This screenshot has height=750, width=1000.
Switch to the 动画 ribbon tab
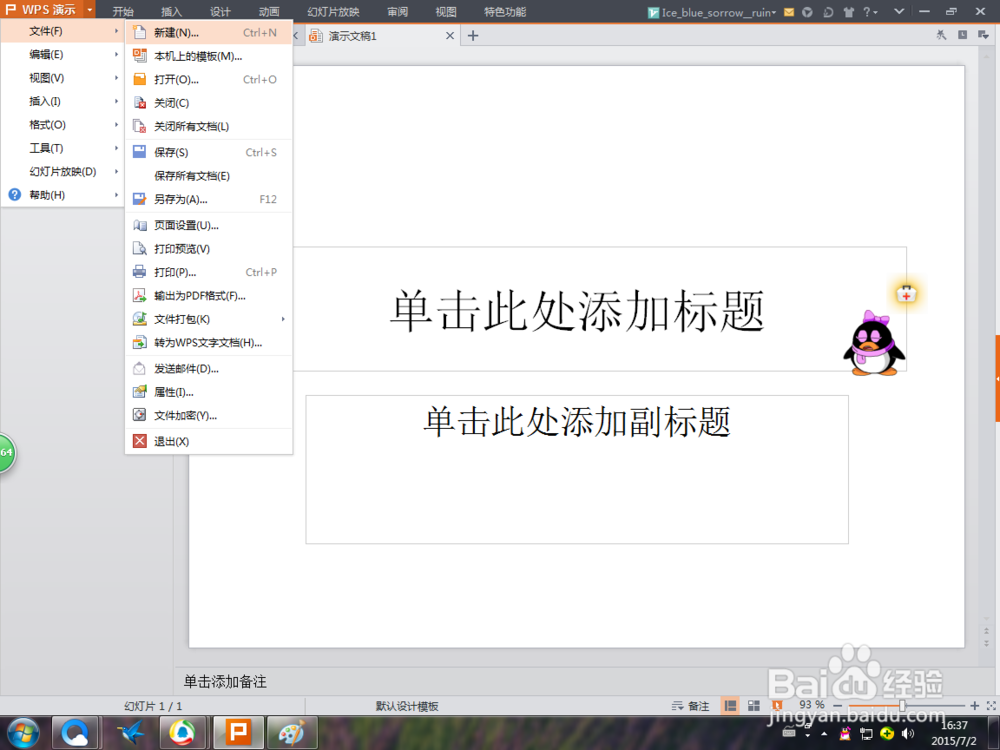[268, 11]
